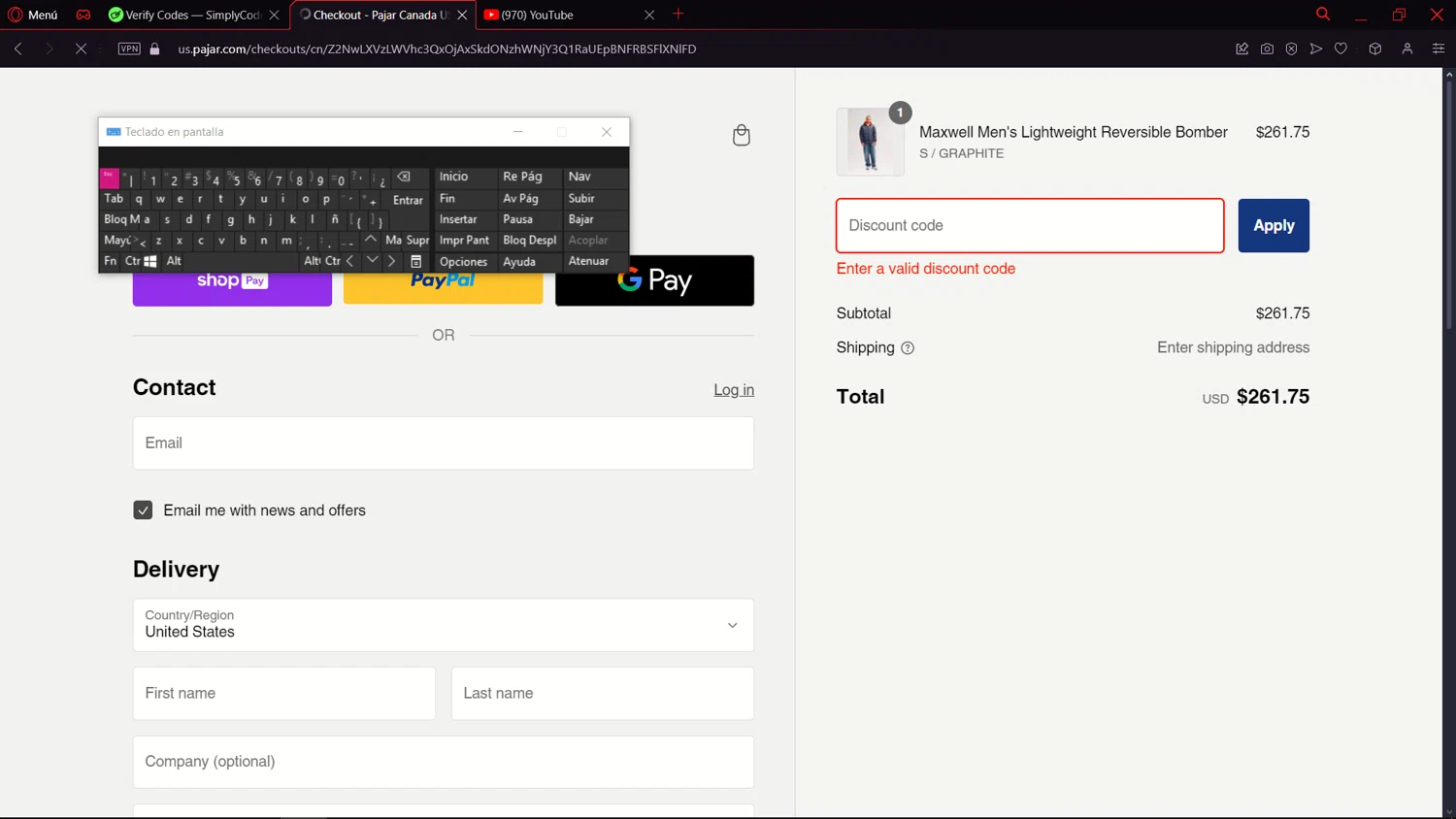Take a snapshot with camera icon
Image resolution: width=1456 pixels, height=819 pixels.
tap(1267, 49)
